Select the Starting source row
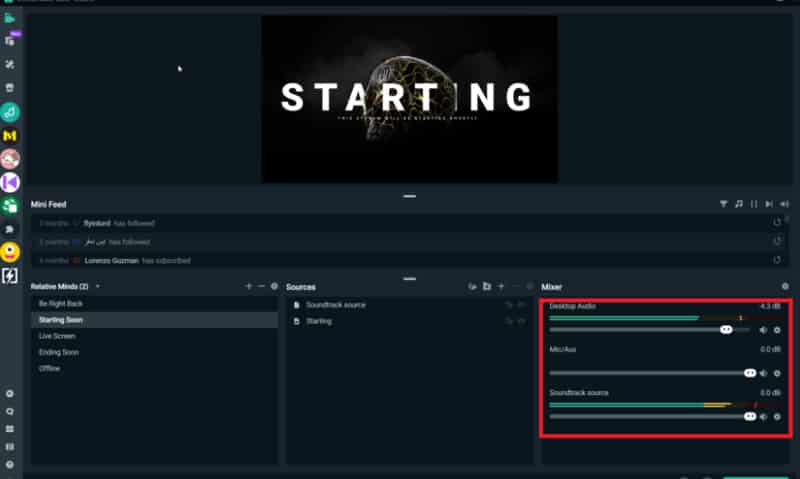 pos(409,321)
